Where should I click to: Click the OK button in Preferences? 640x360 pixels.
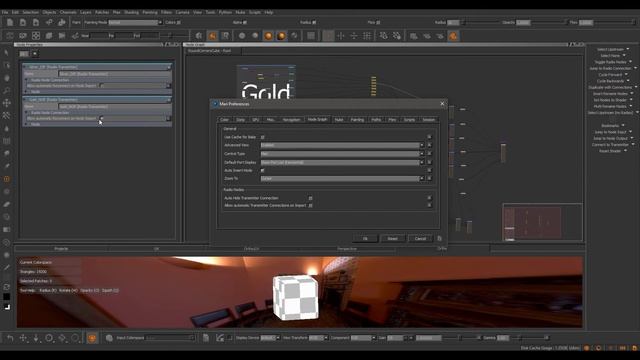pos(365,238)
